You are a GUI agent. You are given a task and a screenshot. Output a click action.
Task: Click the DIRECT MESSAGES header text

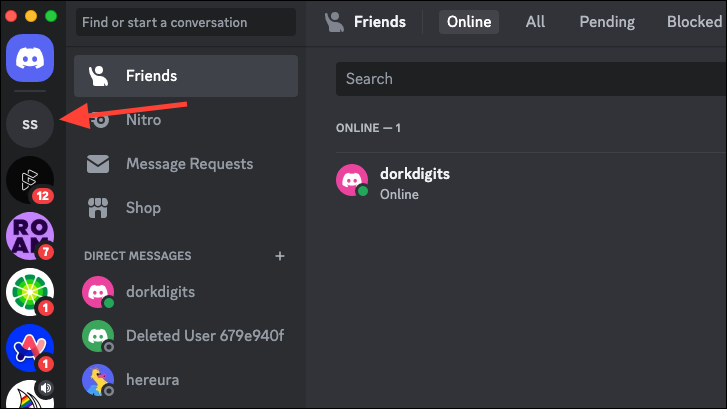(138, 256)
